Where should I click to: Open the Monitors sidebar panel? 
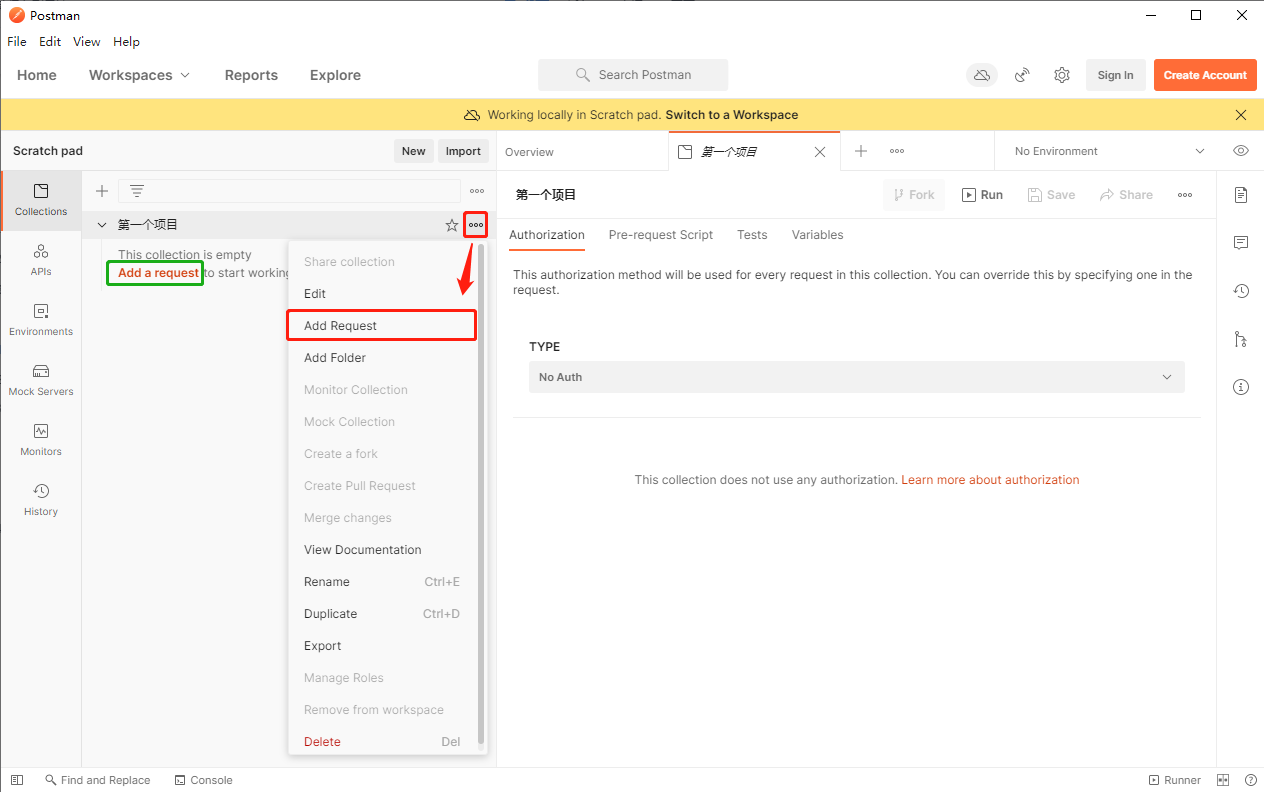[41, 440]
